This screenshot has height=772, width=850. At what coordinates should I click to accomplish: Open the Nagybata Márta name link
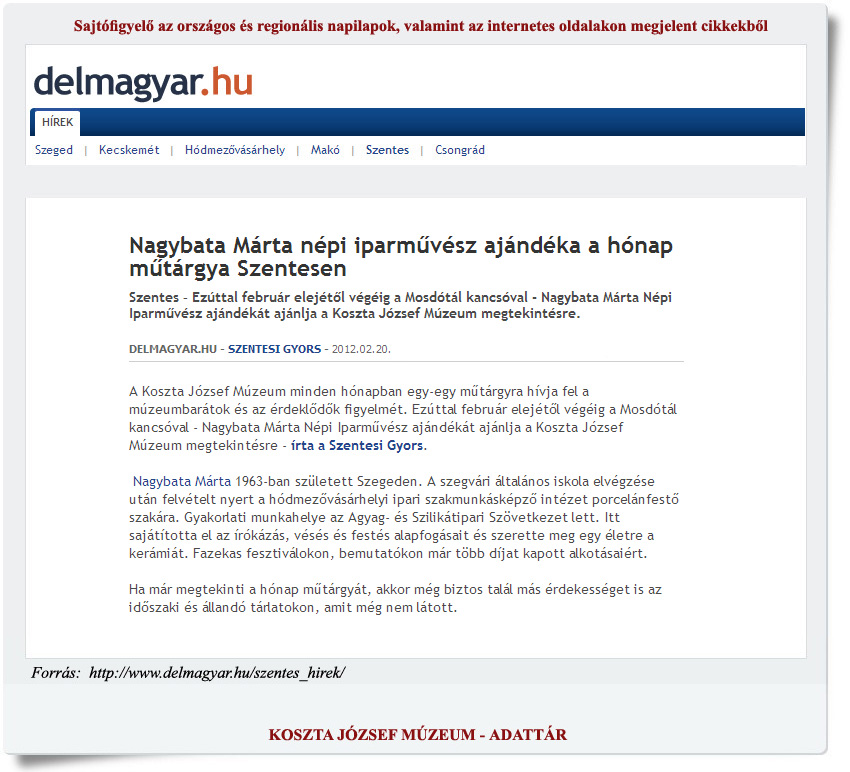pos(182,481)
